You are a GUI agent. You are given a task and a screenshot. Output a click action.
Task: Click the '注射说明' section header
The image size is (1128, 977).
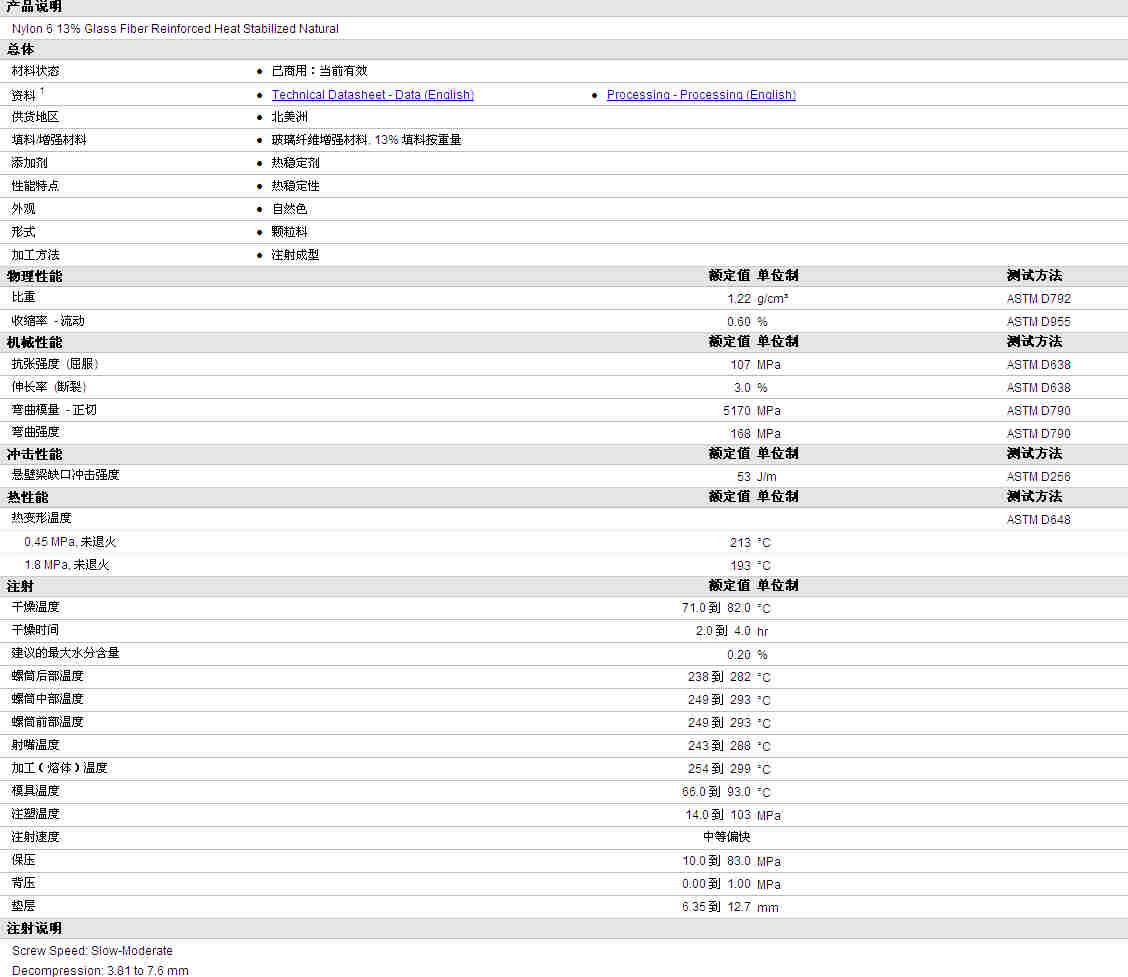[x=35, y=929]
